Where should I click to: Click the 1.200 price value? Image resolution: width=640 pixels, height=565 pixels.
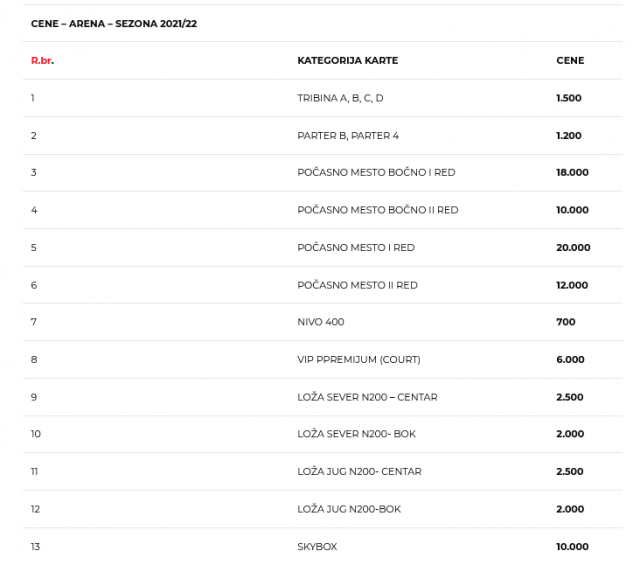point(569,135)
